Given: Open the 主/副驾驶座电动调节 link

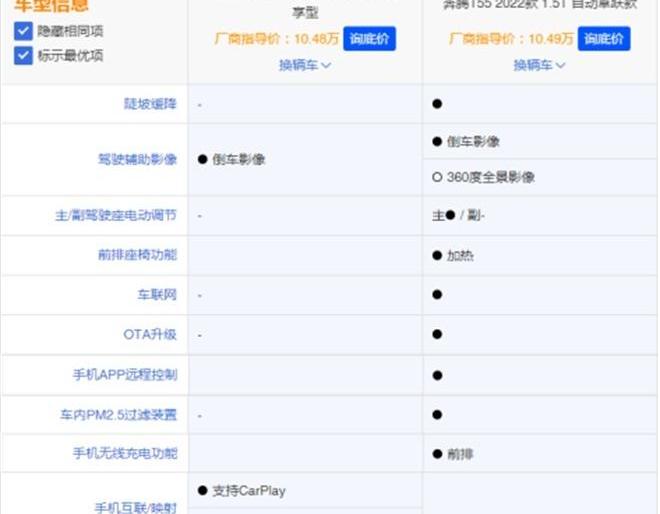Looking at the screenshot, I should (x=116, y=216).
